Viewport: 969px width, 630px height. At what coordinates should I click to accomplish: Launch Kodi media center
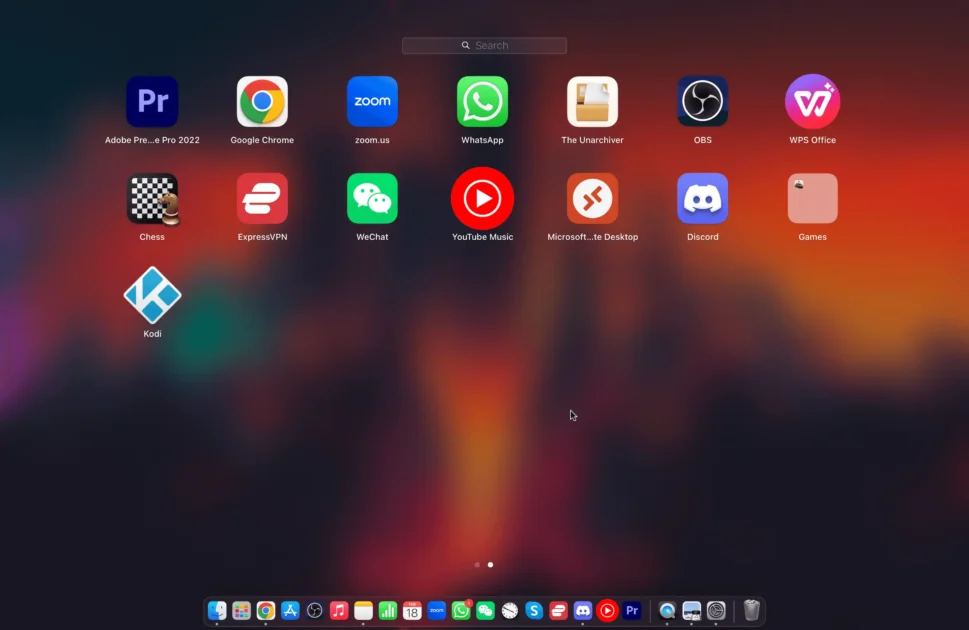pyautogui.click(x=152, y=294)
